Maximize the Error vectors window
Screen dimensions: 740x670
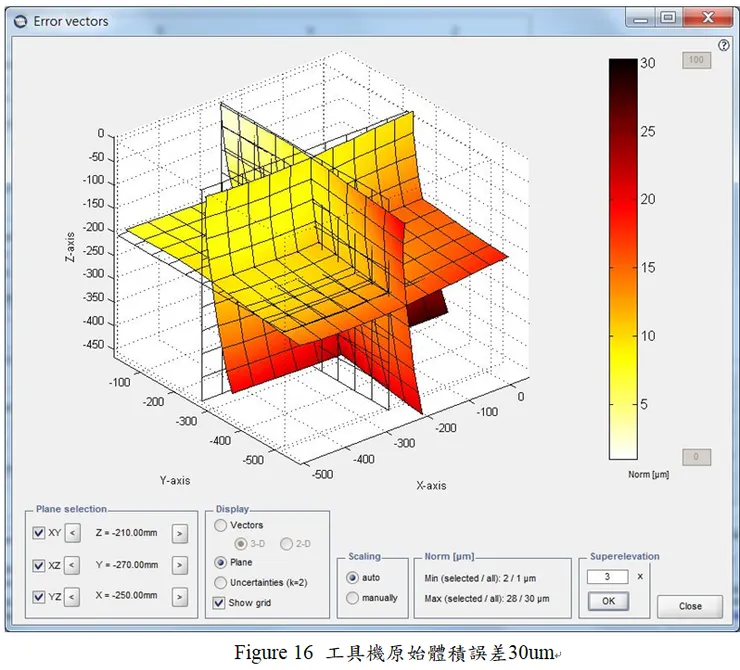tap(668, 18)
